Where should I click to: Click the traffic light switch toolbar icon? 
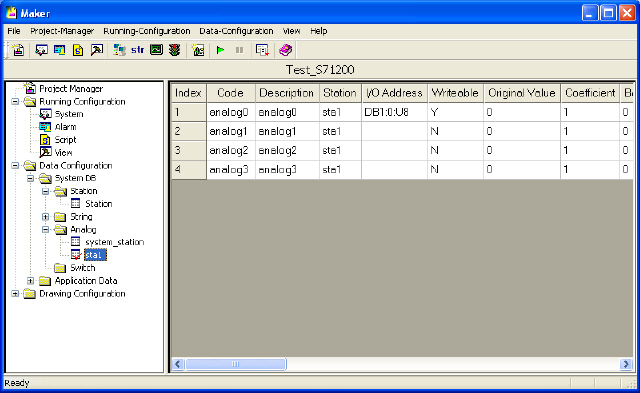[175, 50]
